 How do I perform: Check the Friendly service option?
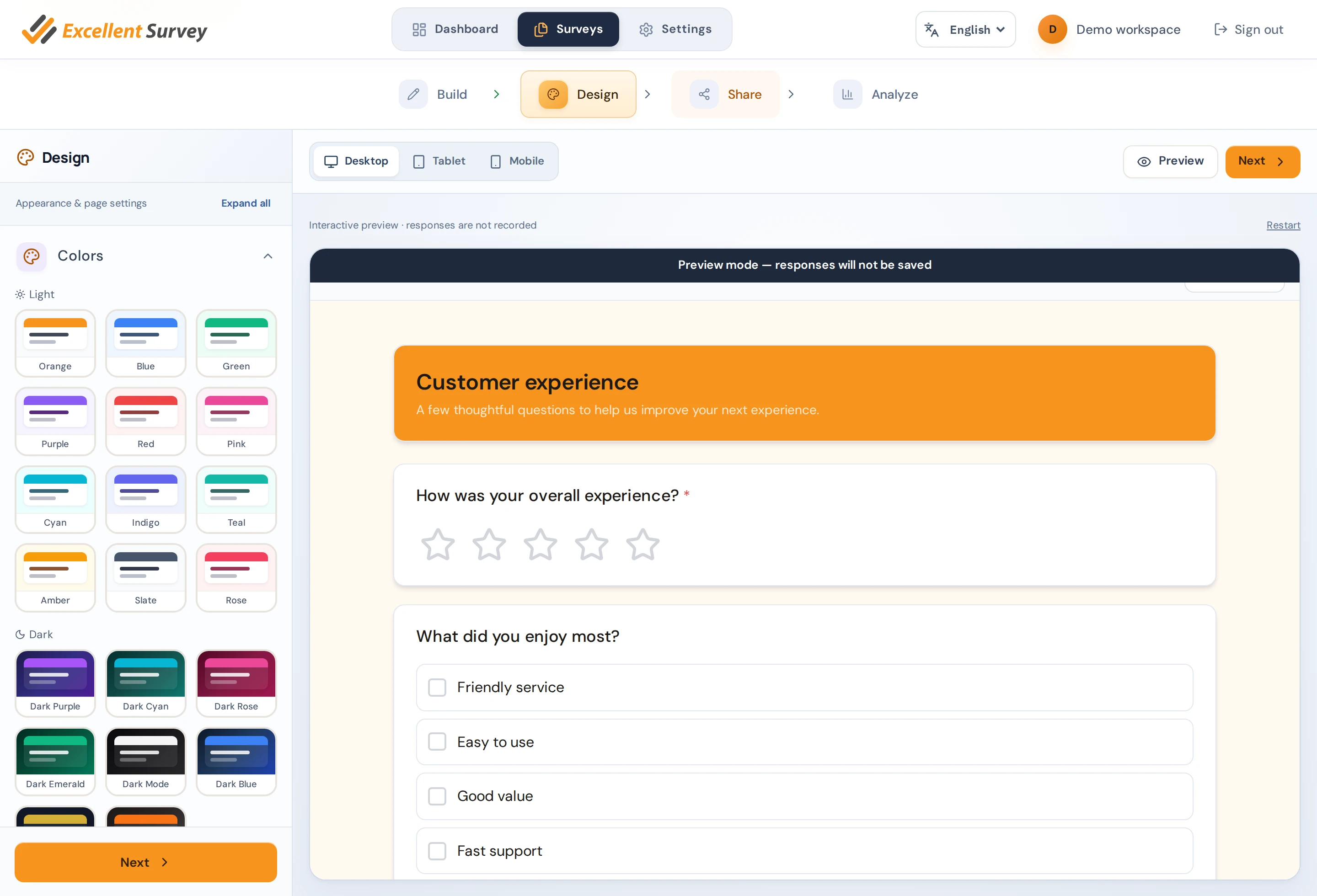pyautogui.click(x=437, y=688)
